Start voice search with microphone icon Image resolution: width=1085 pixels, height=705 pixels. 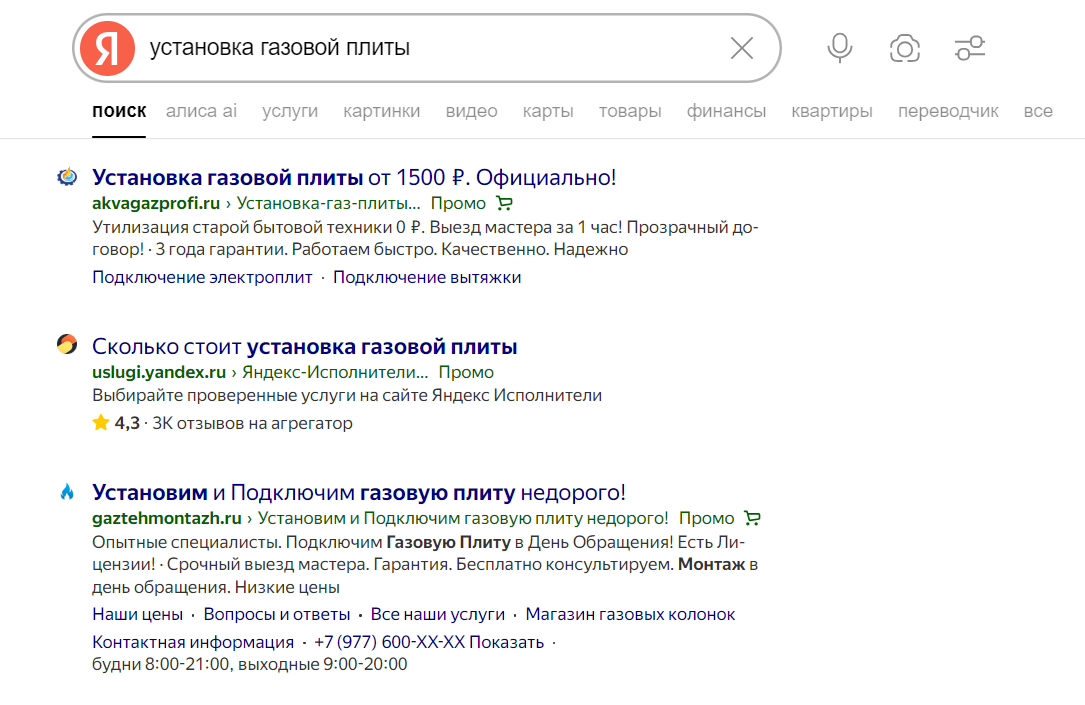839,48
